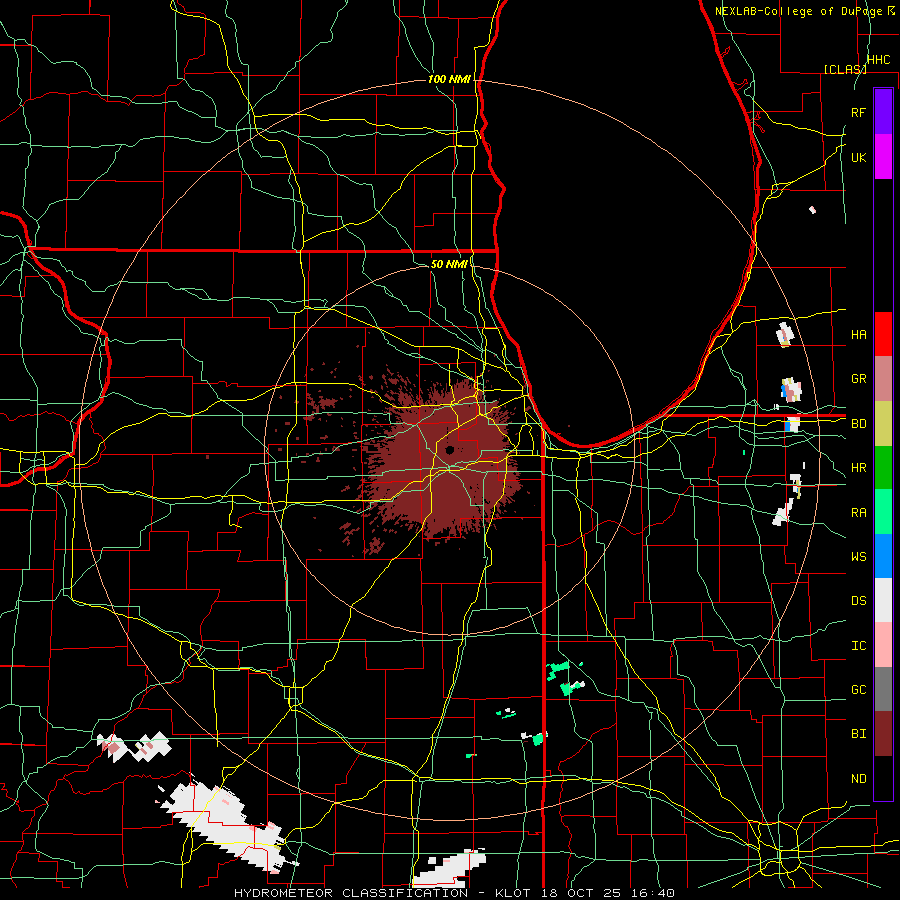
Task: Pick the mint green RA legend swatch
Action: point(883,512)
